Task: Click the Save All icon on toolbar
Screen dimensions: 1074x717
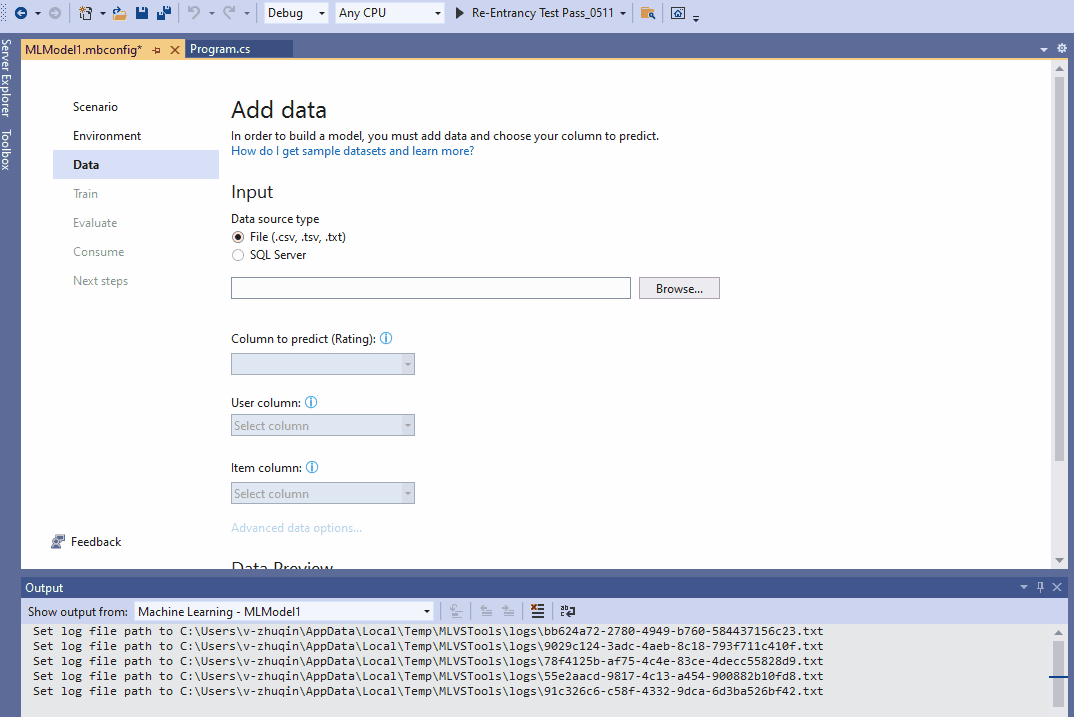Action: click(166, 12)
